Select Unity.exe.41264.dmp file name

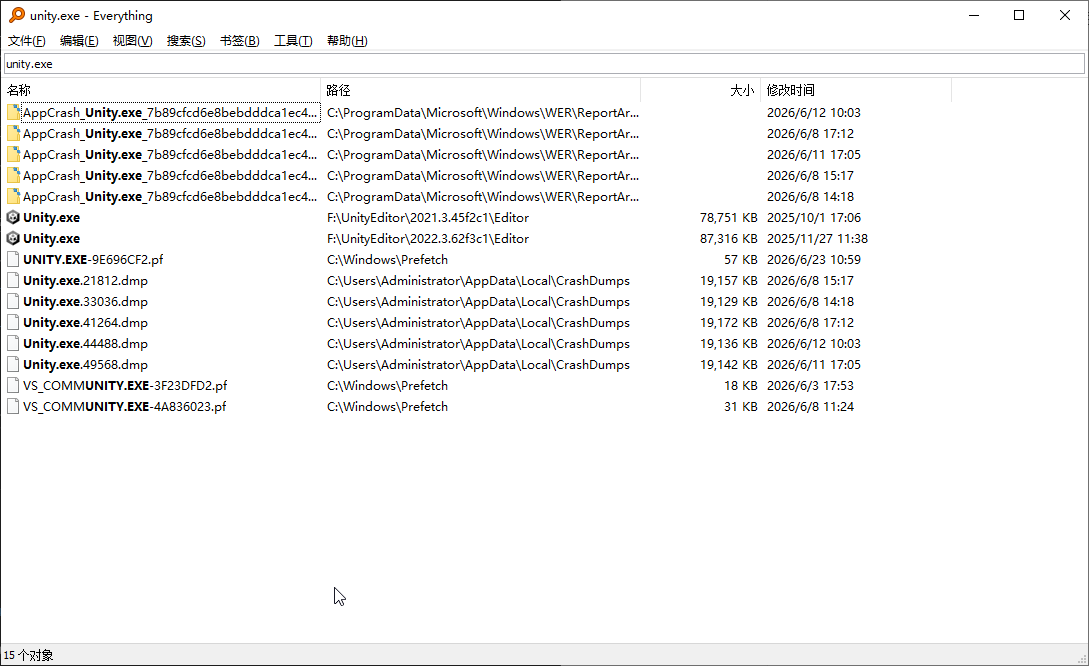(85, 322)
